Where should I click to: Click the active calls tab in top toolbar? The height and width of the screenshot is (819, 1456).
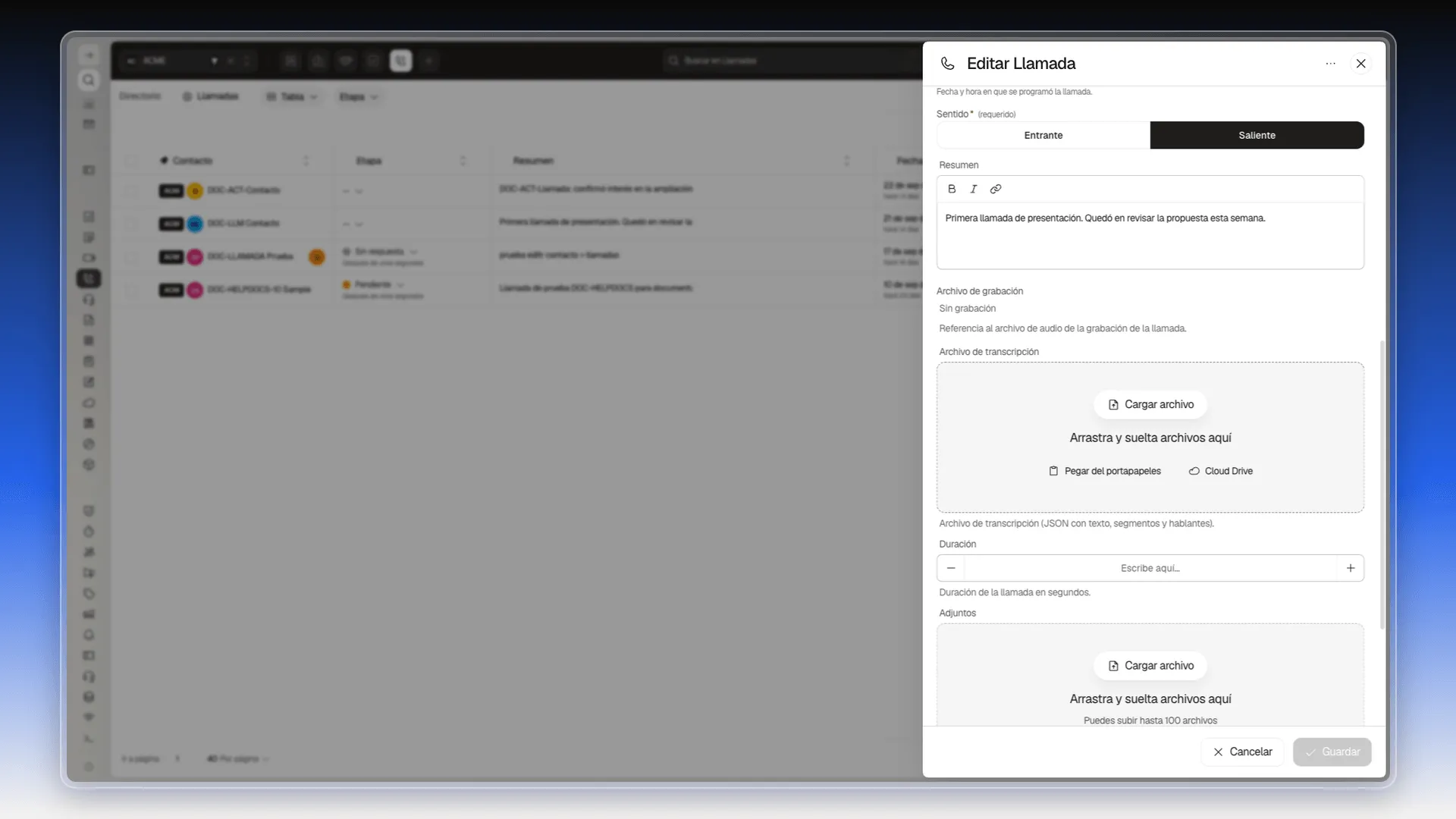(x=401, y=61)
